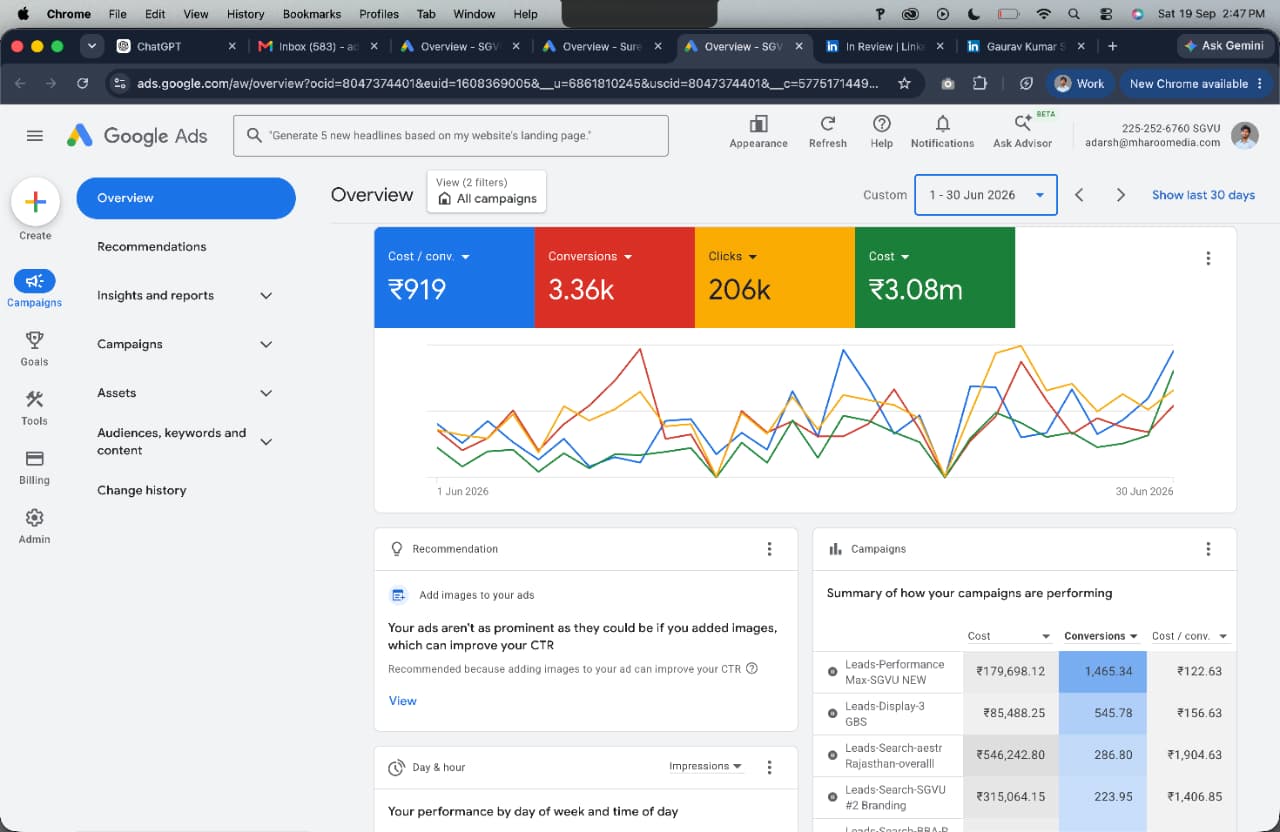This screenshot has height=832, width=1280.
Task: Click the account profile avatar in Google Ads
Action: coord(1245,136)
